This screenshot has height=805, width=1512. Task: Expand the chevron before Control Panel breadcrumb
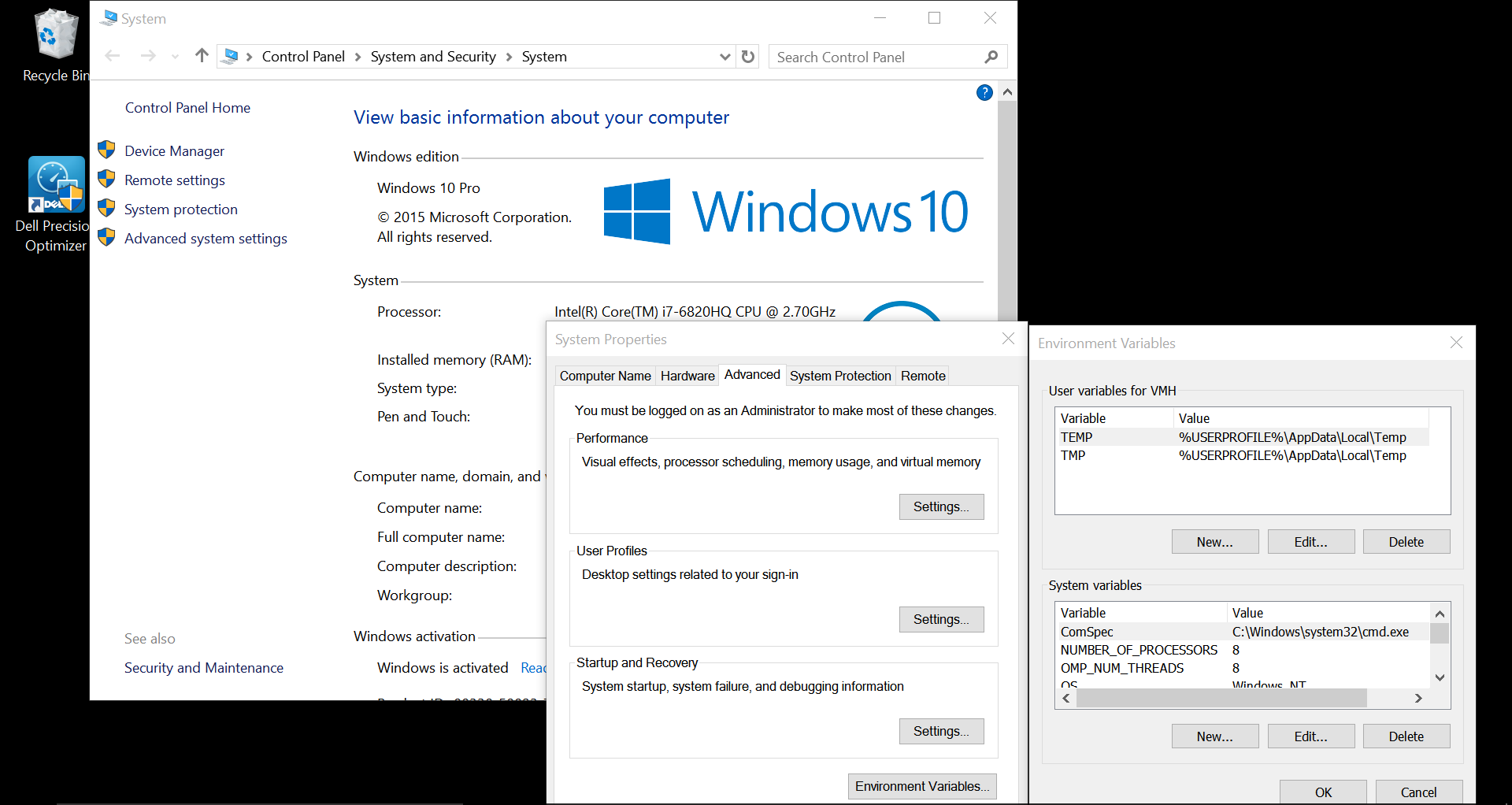point(250,57)
